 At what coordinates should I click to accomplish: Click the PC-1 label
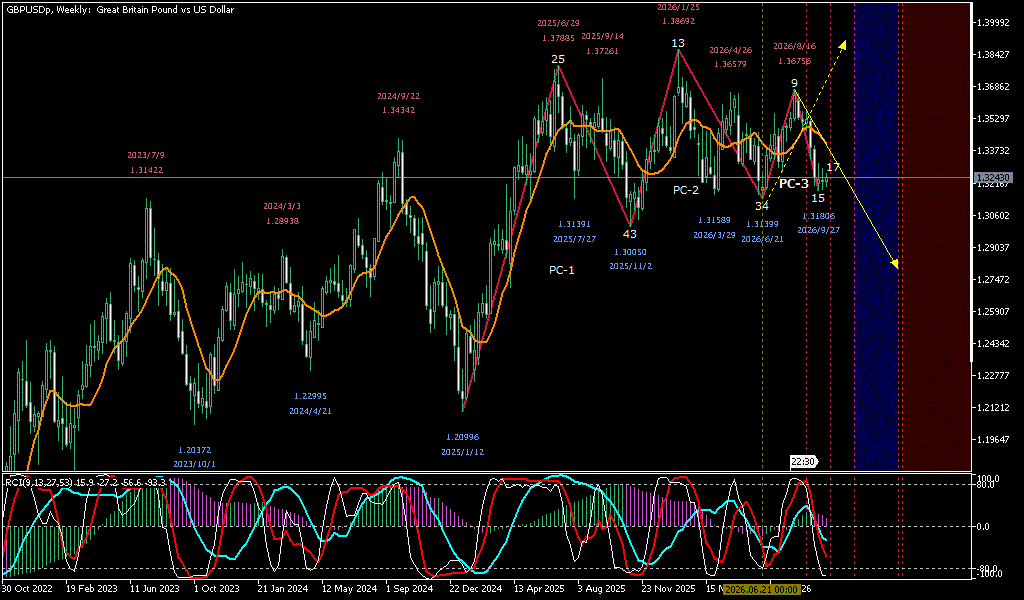pos(562,270)
